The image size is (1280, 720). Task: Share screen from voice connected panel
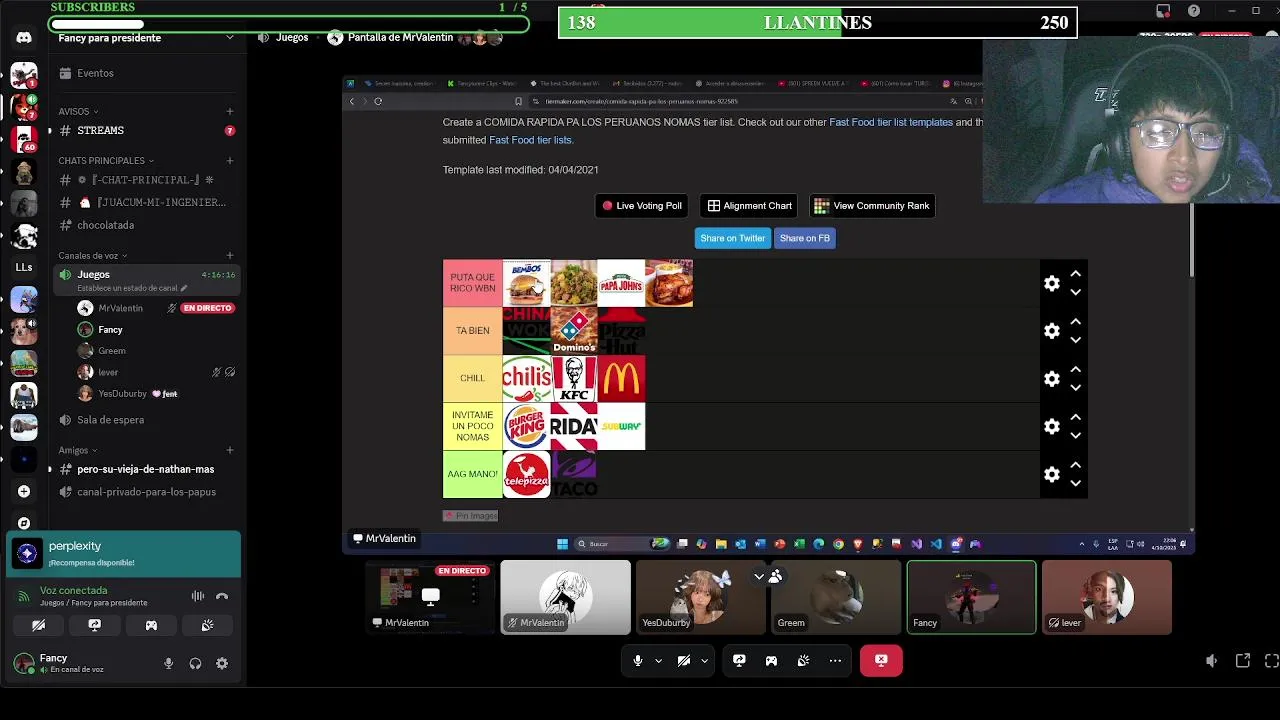pyautogui.click(x=95, y=625)
